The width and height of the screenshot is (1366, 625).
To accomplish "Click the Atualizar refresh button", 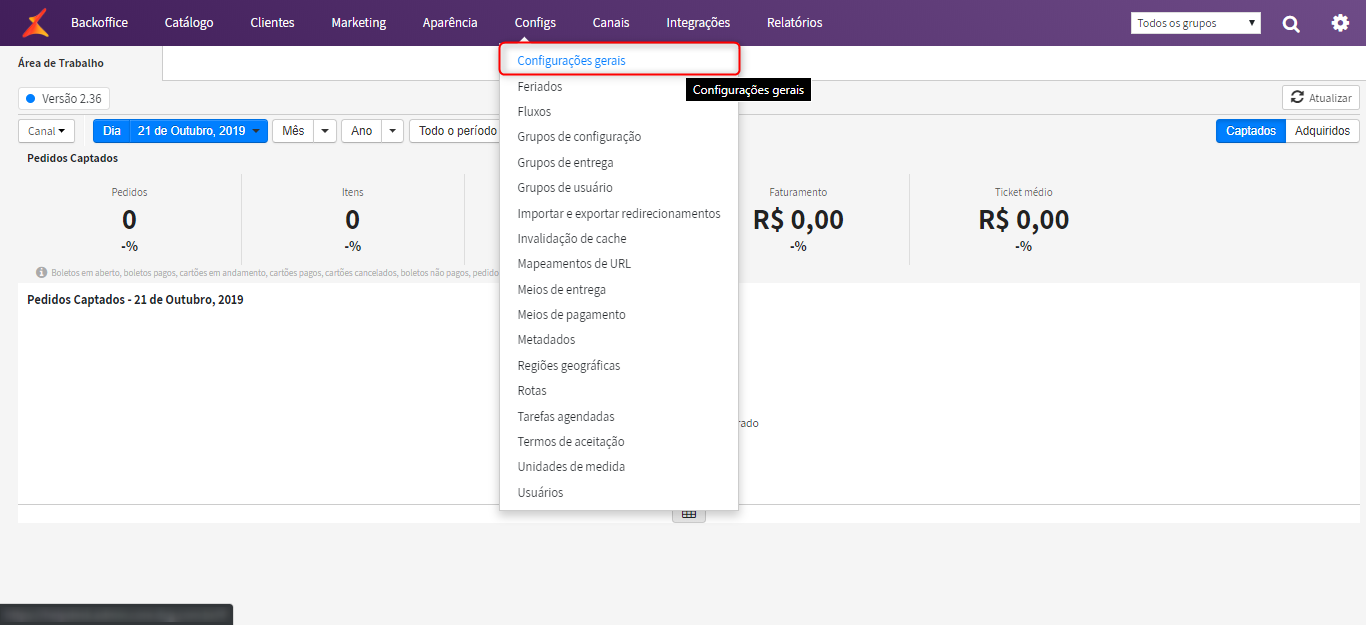I will pos(1320,98).
